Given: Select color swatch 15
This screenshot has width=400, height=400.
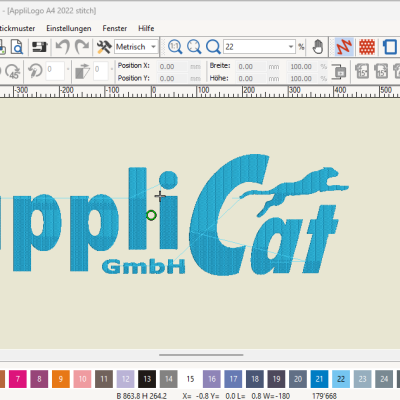Looking at the screenshot, I should tap(190, 379).
